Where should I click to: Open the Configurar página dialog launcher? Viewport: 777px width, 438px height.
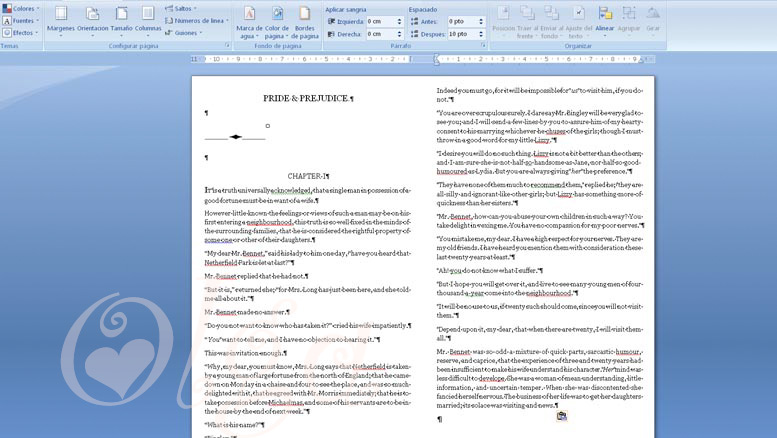(227, 46)
